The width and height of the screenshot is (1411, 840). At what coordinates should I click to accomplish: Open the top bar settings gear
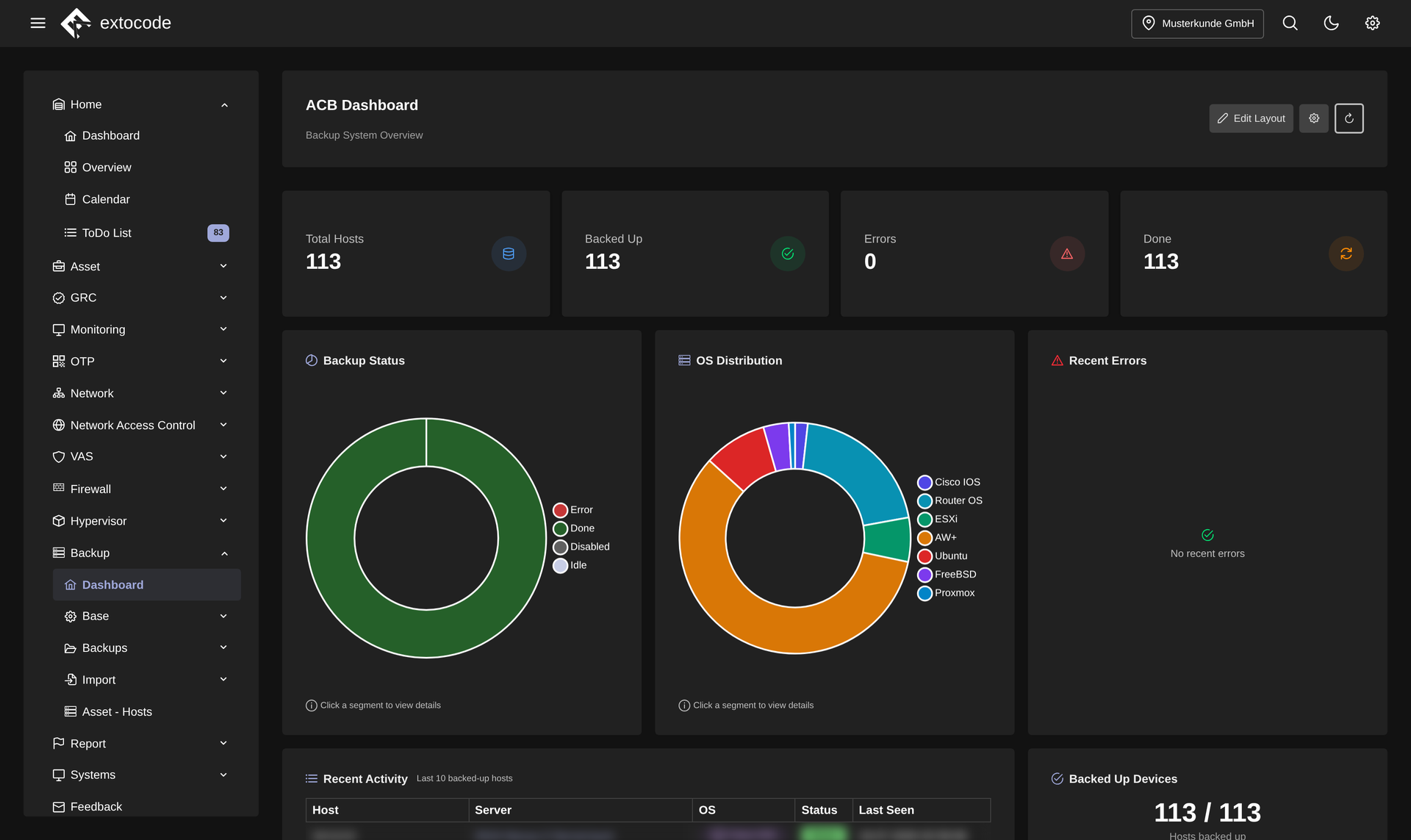click(1372, 24)
